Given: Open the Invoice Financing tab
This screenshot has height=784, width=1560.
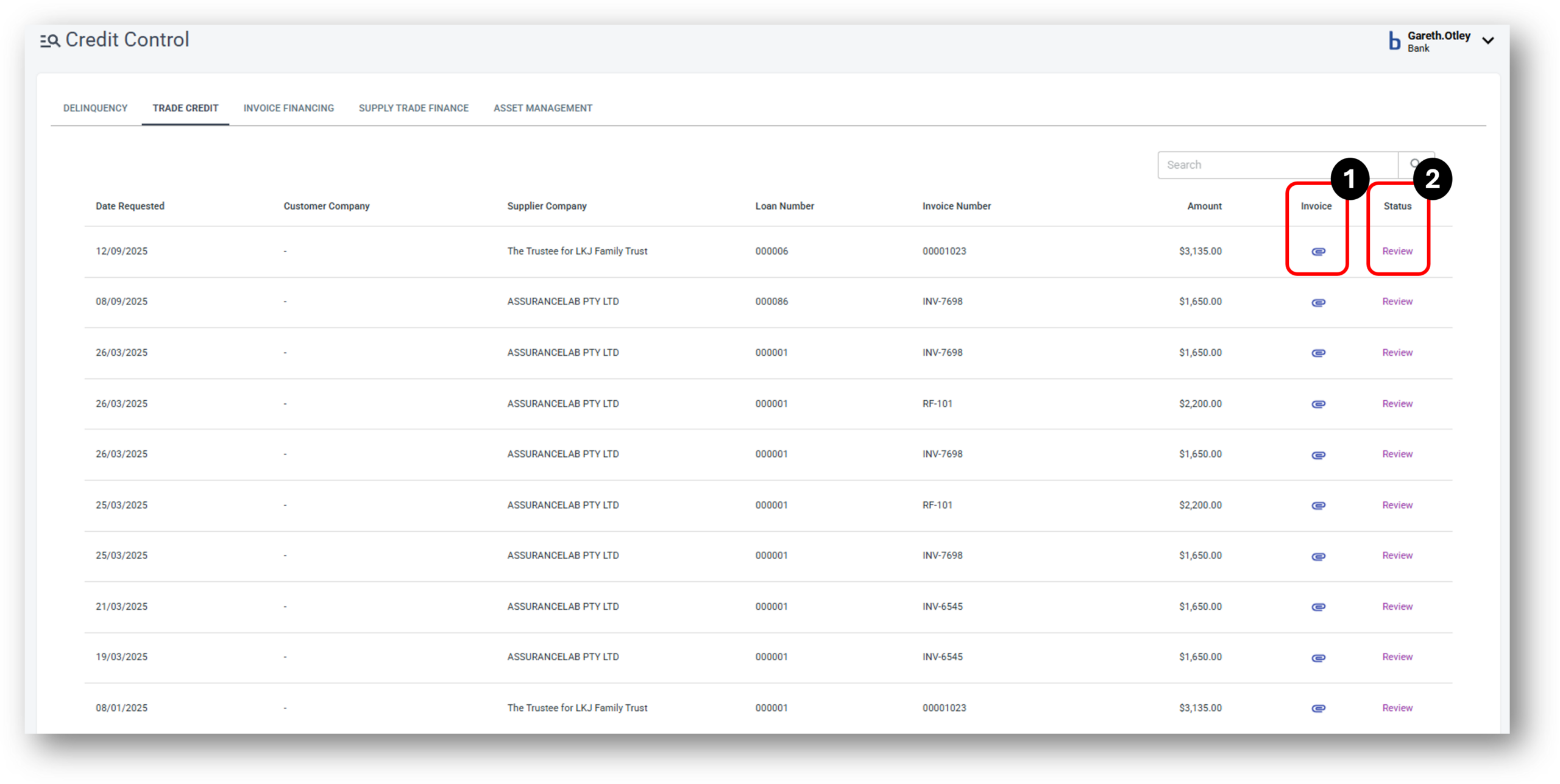Looking at the screenshot, I should 288,108.
